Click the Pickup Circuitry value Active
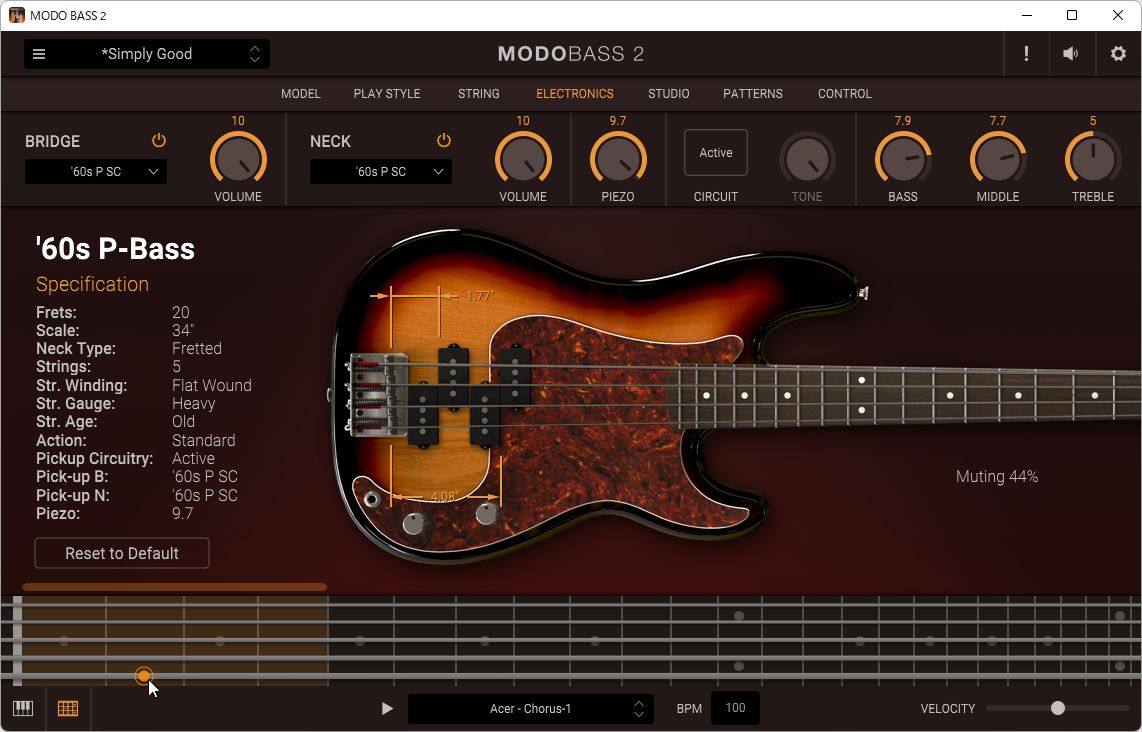 193,459
